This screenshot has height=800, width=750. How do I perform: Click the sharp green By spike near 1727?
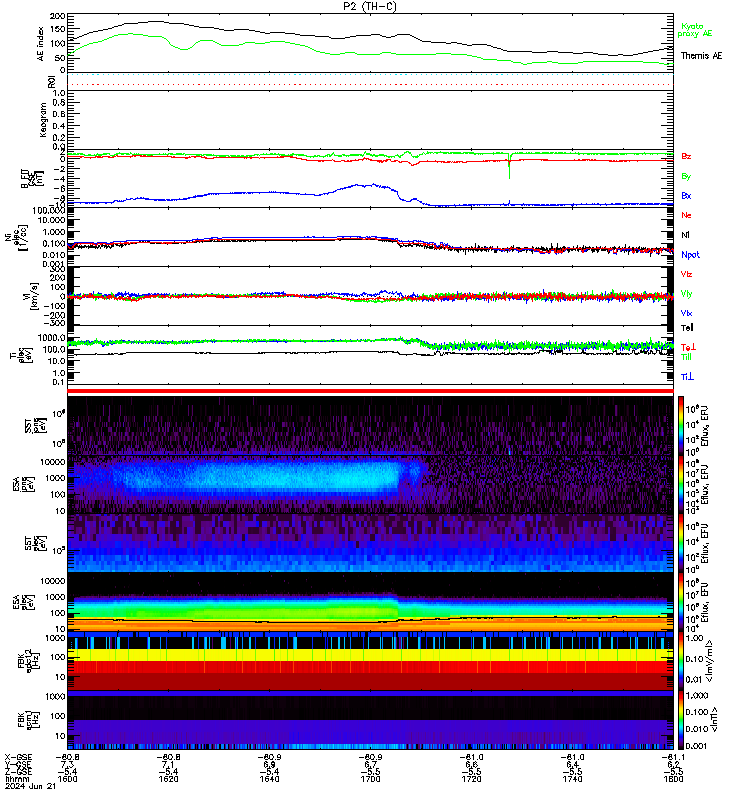point(509,166)
